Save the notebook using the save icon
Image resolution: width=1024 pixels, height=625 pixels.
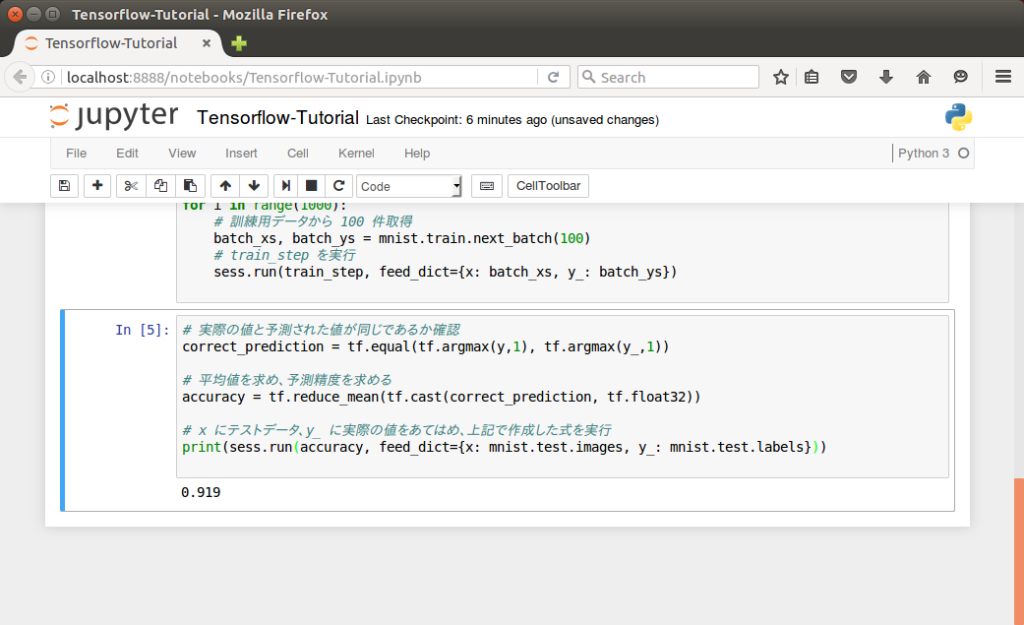pyautogui.click(x=64, y=185)
